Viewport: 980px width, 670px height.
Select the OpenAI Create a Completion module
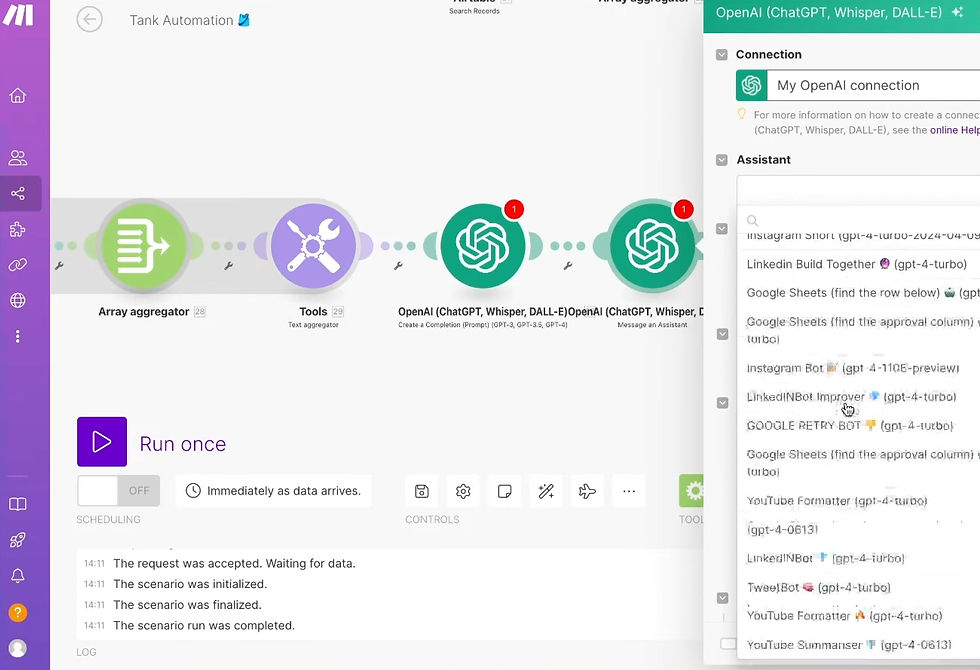(482, 246)
